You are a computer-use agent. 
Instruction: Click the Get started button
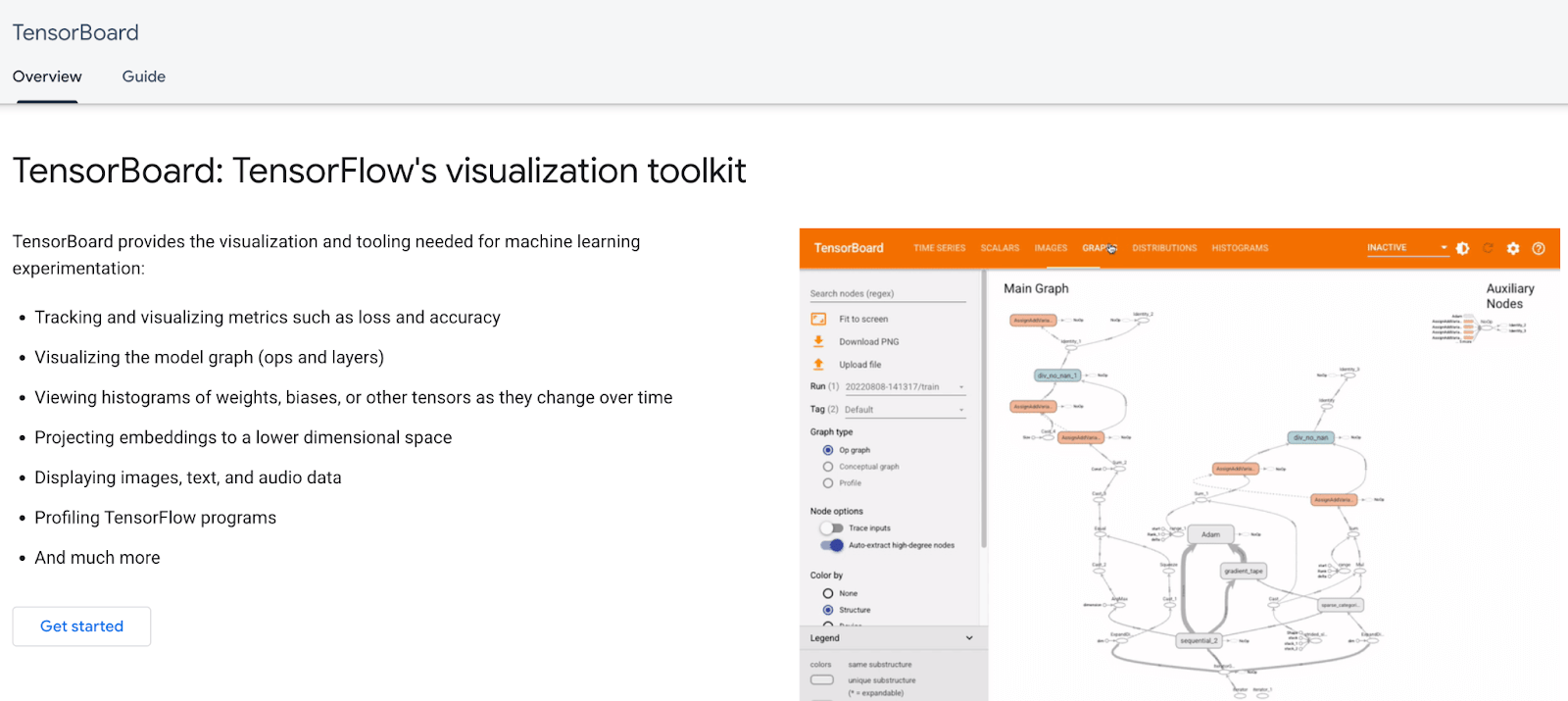click(81, 626)
